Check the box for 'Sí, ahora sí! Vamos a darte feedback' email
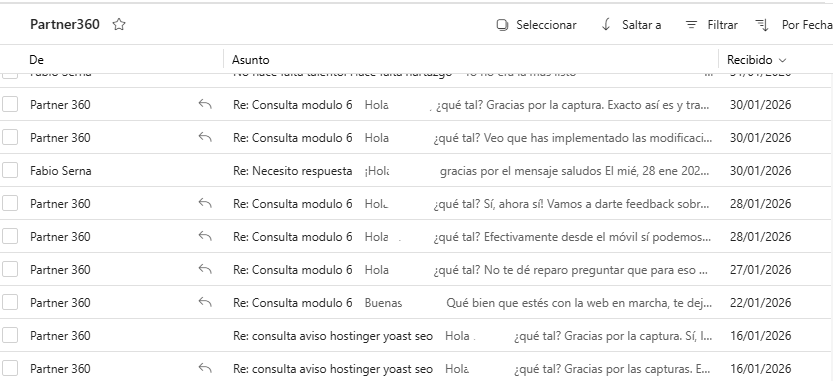The height and width of the screenshot is (381, 833). pyautogui.click(x=10, y=204)
